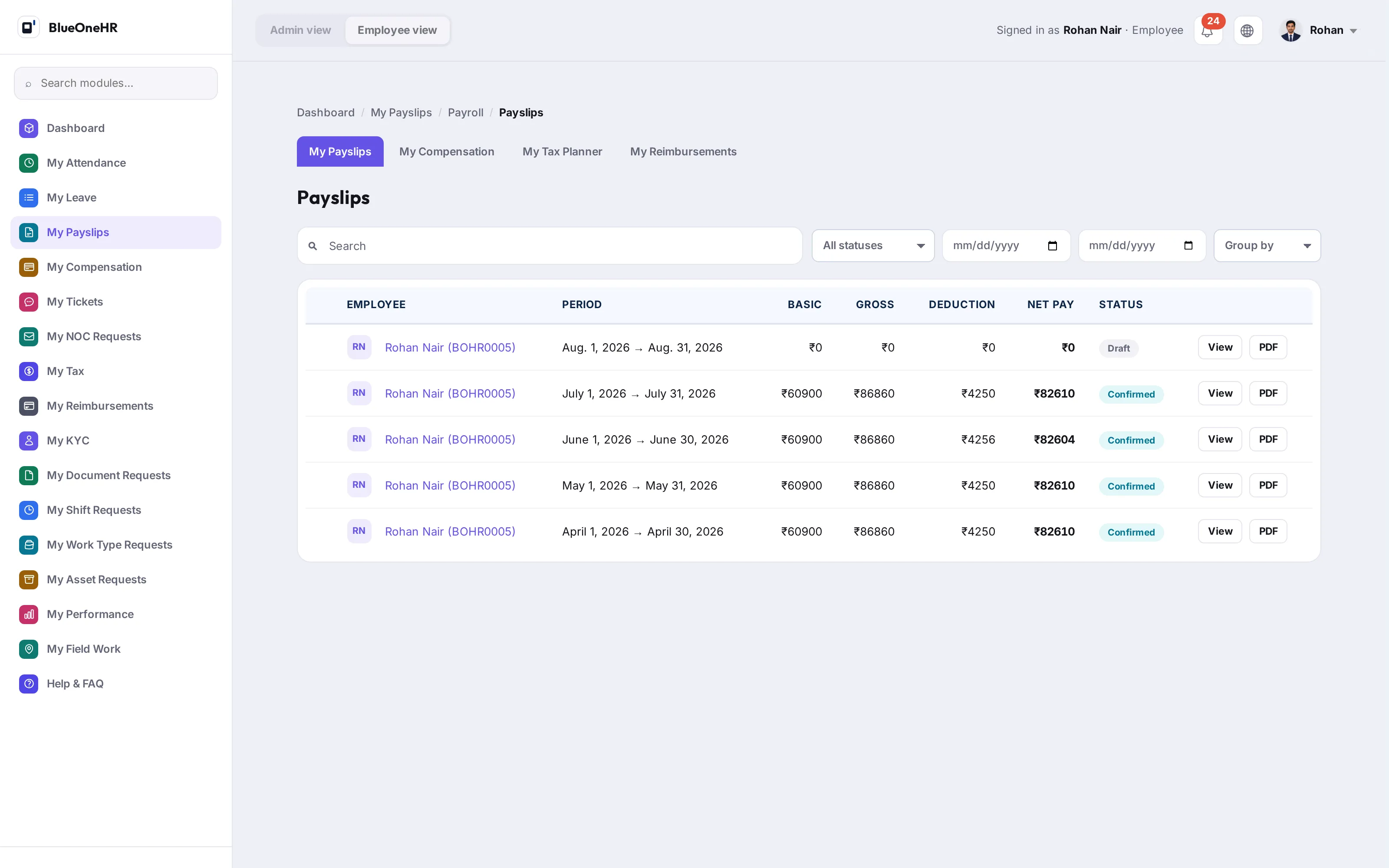Open Rohan Nair link in May 2026 row
Viewport: 1389px width, 868px height.
pyautogui.click(x=450, y=486)
